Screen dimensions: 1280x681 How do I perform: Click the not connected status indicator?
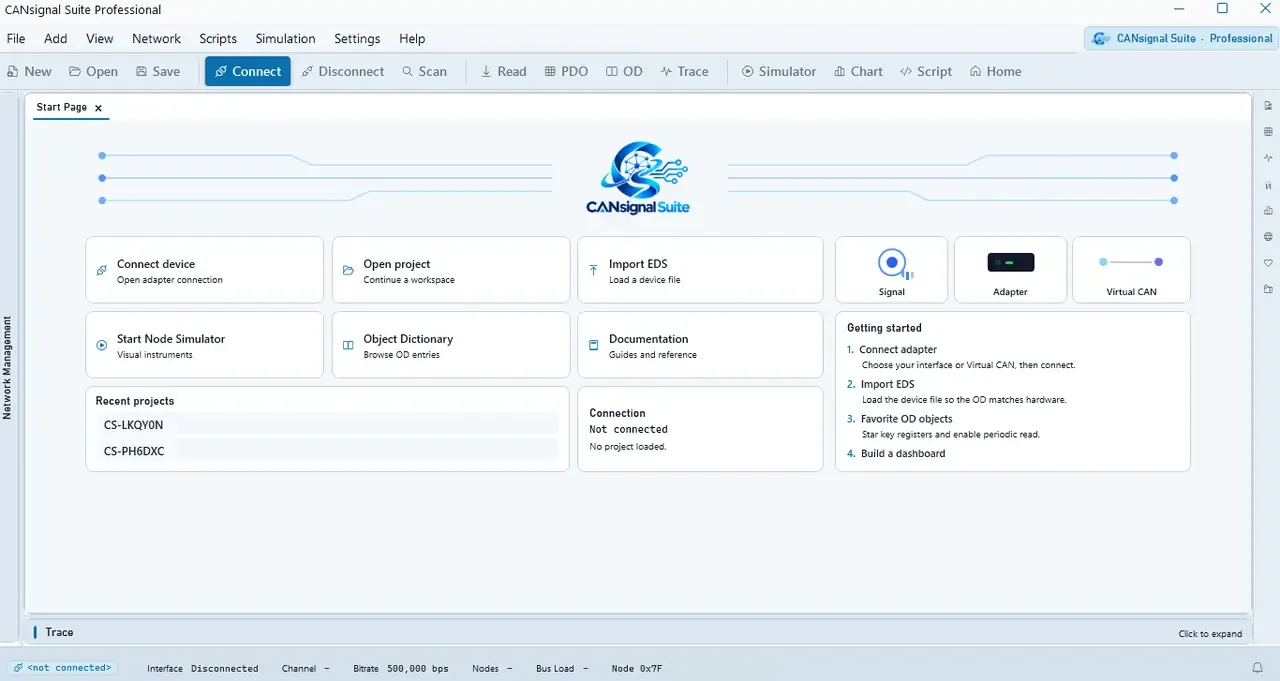click(62, 668)
